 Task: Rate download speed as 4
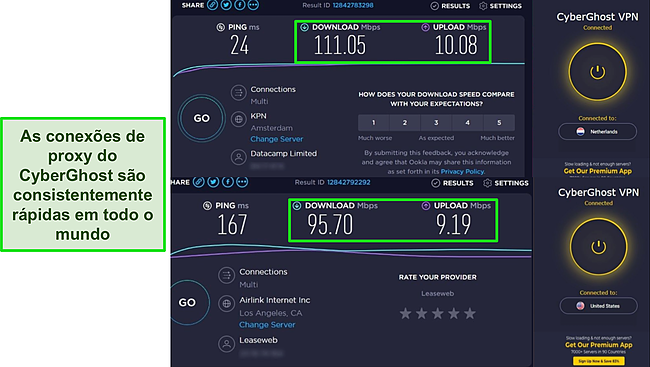pos(468,123)
